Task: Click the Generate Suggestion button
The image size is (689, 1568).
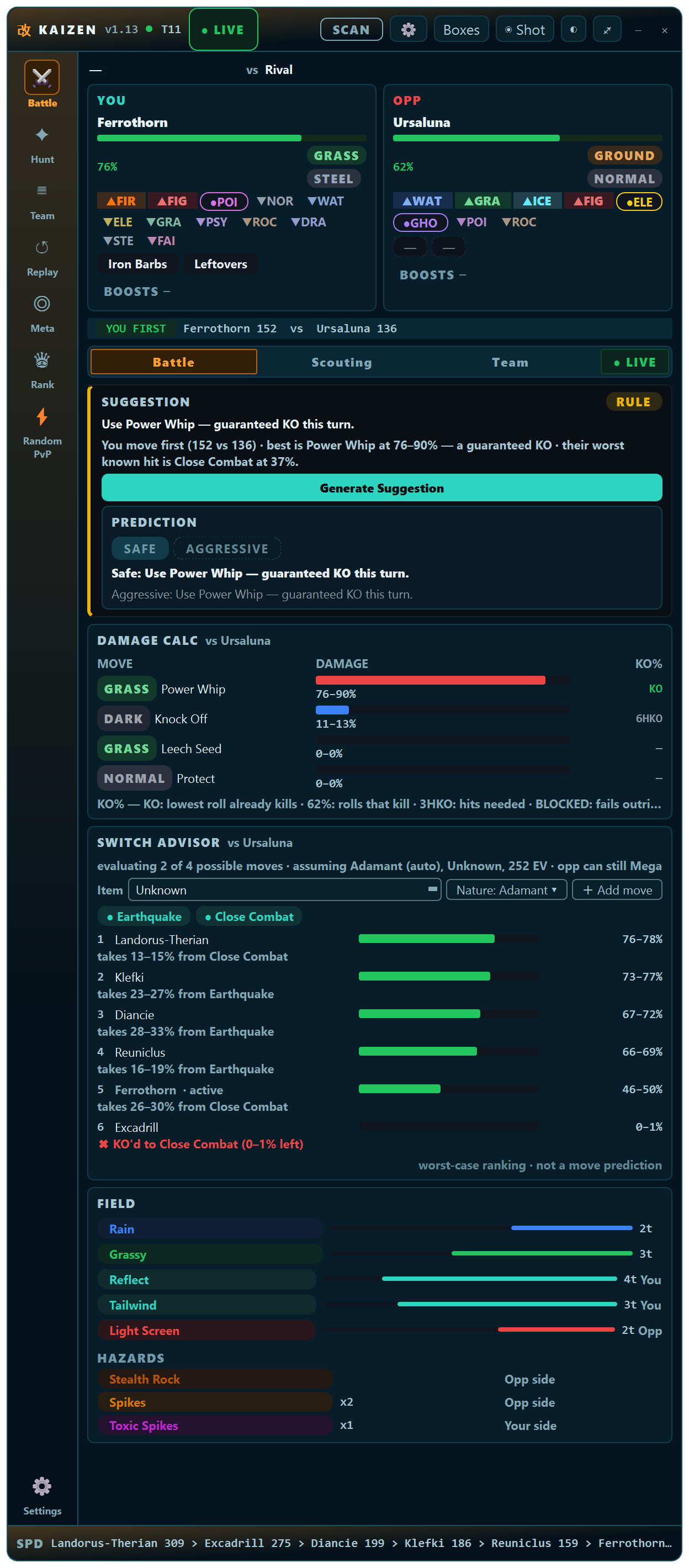Action: tap(381, 488)
